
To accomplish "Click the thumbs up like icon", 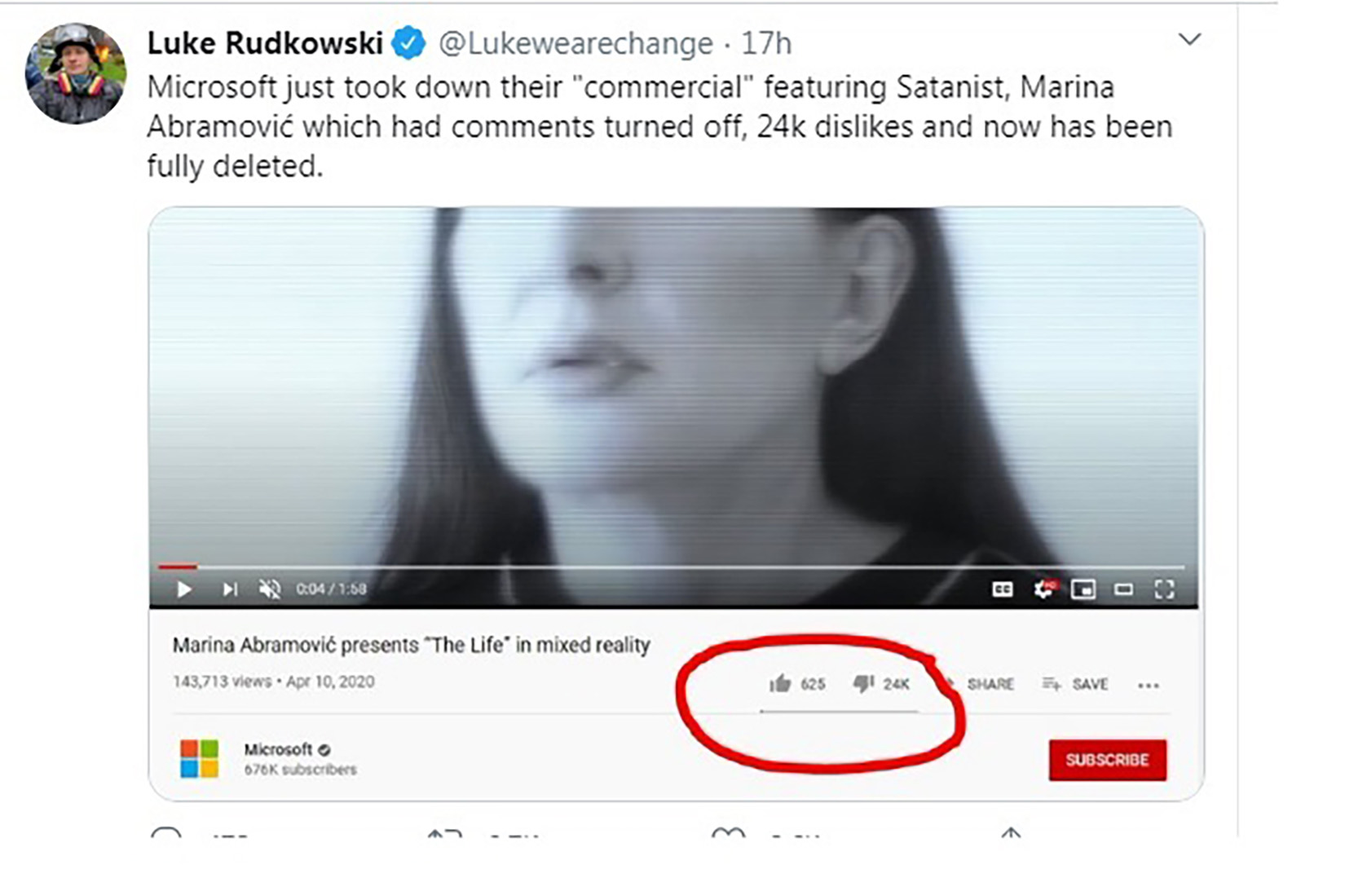I will [x=780, y=683].
